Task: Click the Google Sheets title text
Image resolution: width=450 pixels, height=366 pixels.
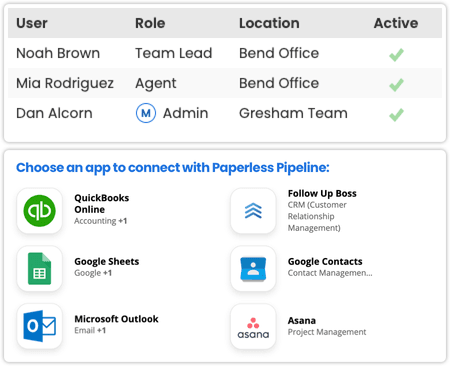Action: 107,261
